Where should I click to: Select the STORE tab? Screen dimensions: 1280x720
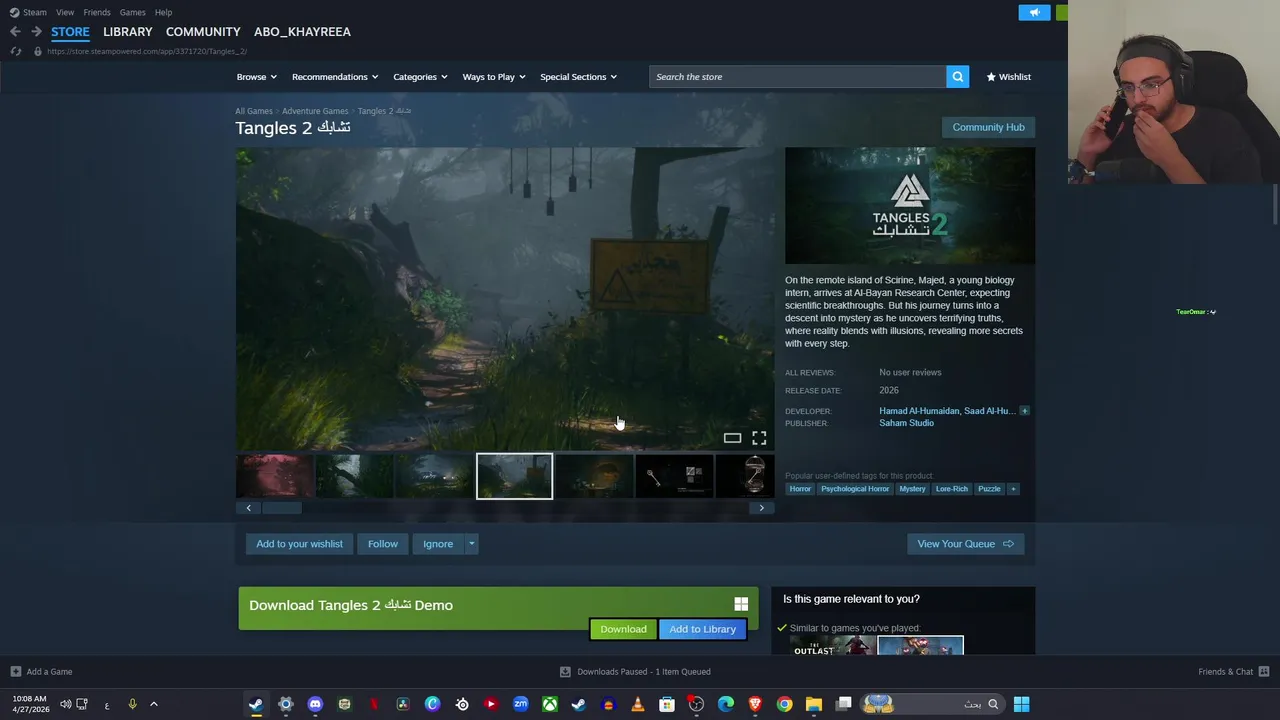70,32
